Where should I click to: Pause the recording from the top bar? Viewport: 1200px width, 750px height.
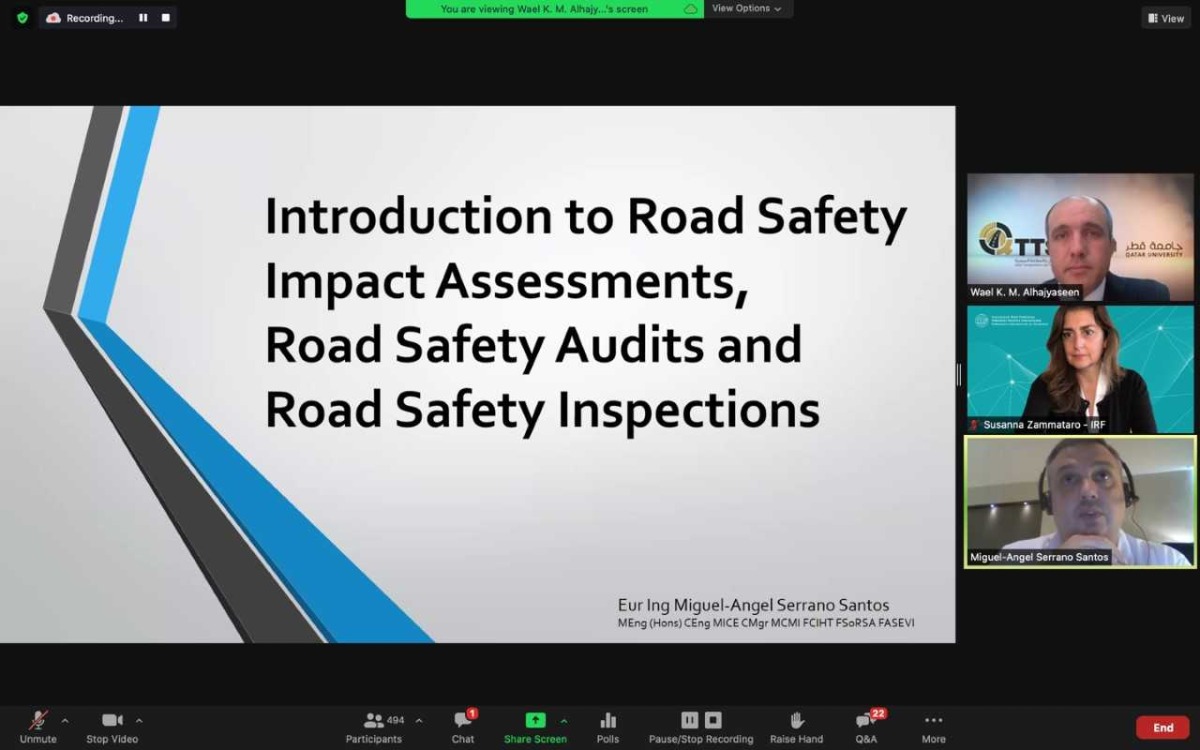coord(143,18)
